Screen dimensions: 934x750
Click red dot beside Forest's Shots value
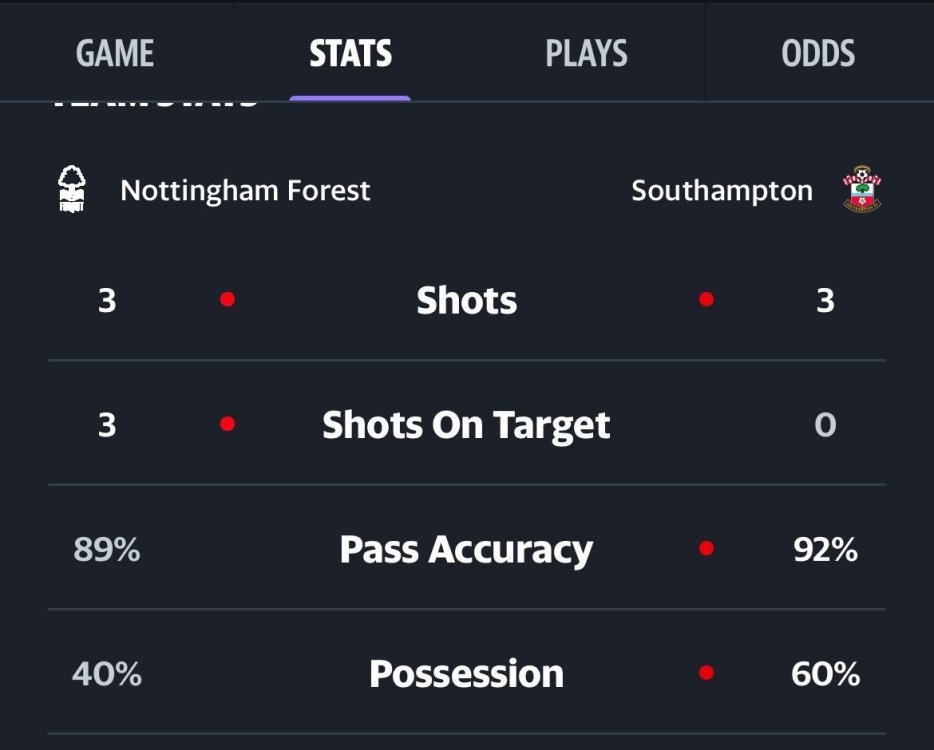click(228, 299)
